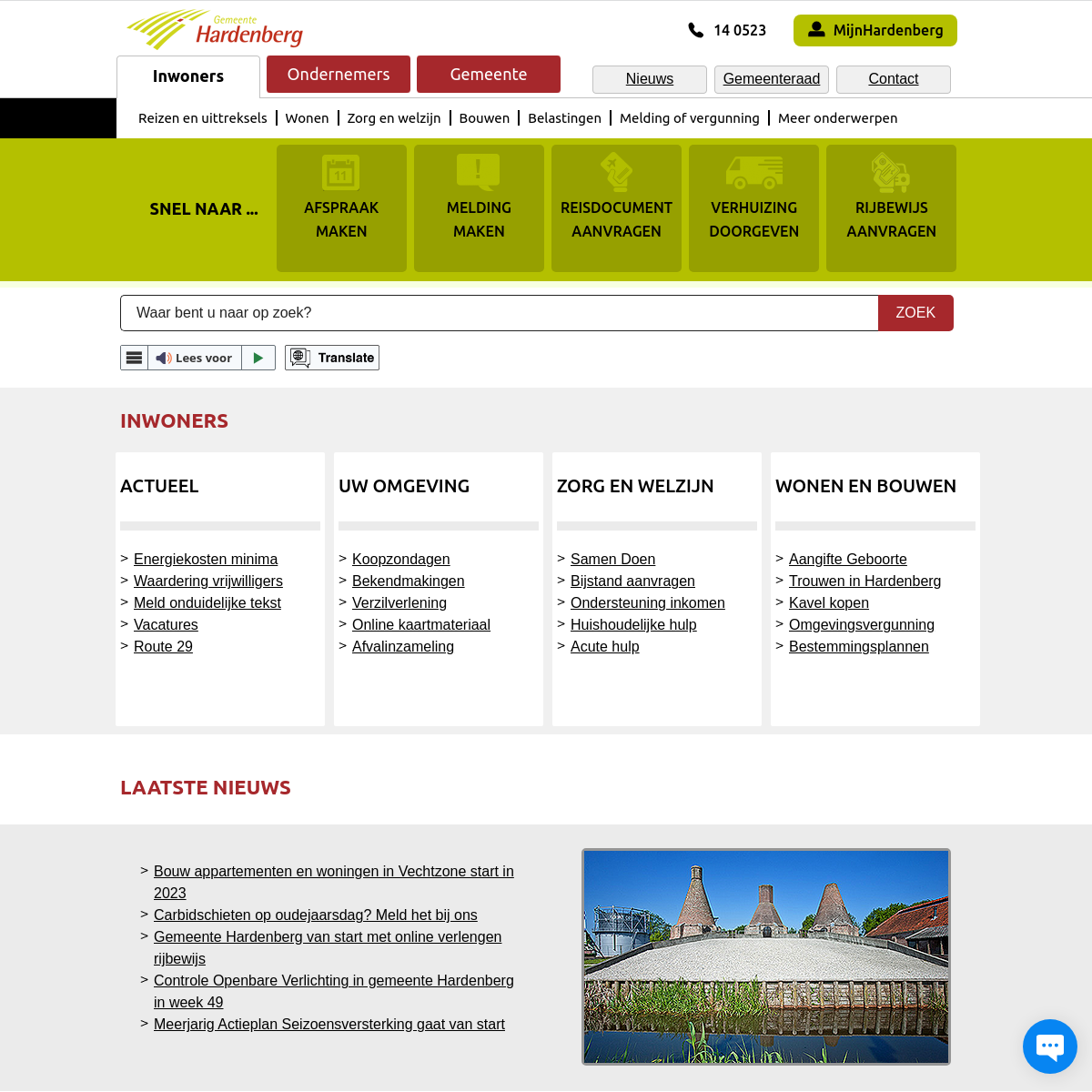The image size is (1092, 1092).
Task: Click the Lees voor speaker button
Action: point(195,358)
